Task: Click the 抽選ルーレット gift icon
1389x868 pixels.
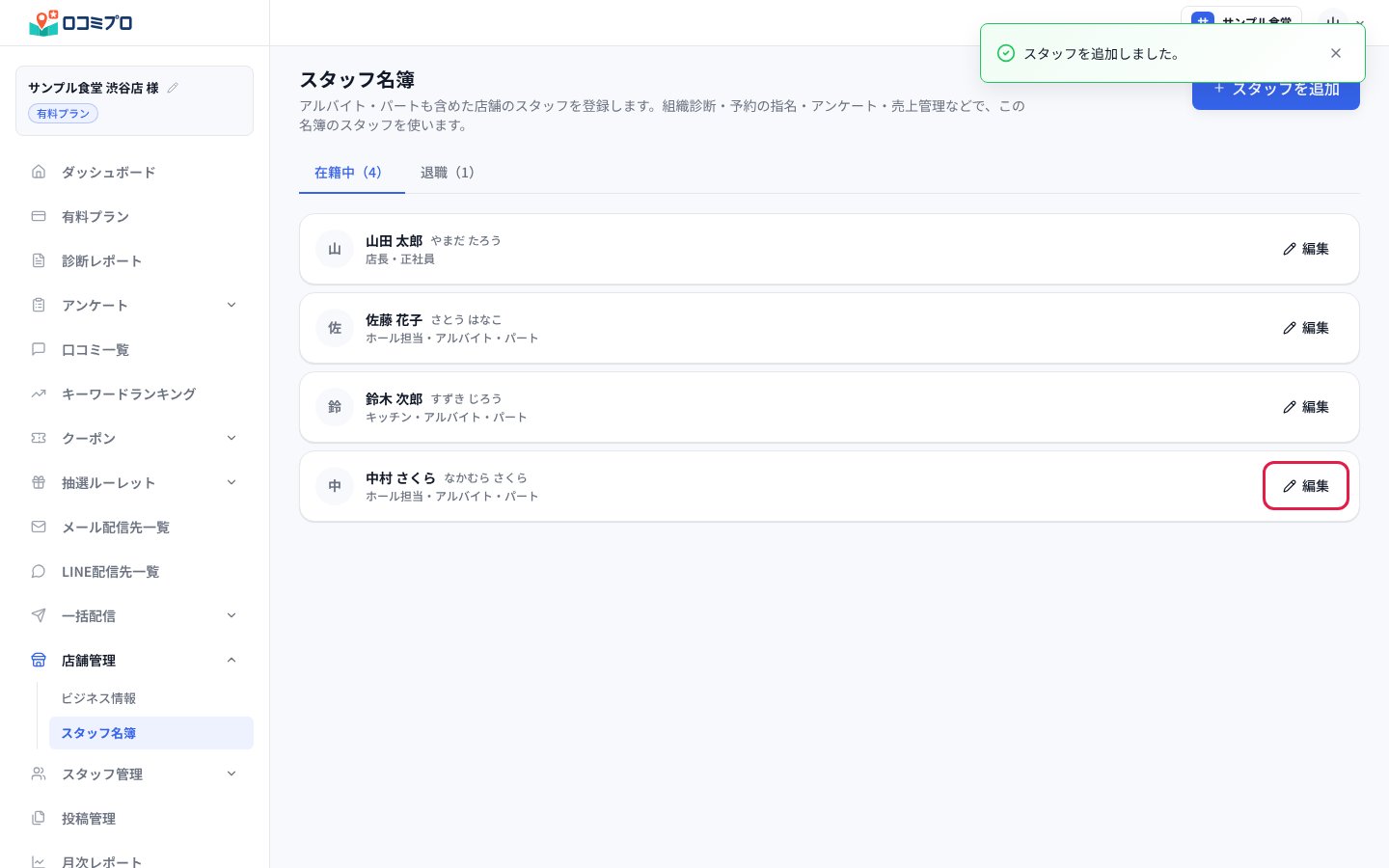Action: [39, 482]
